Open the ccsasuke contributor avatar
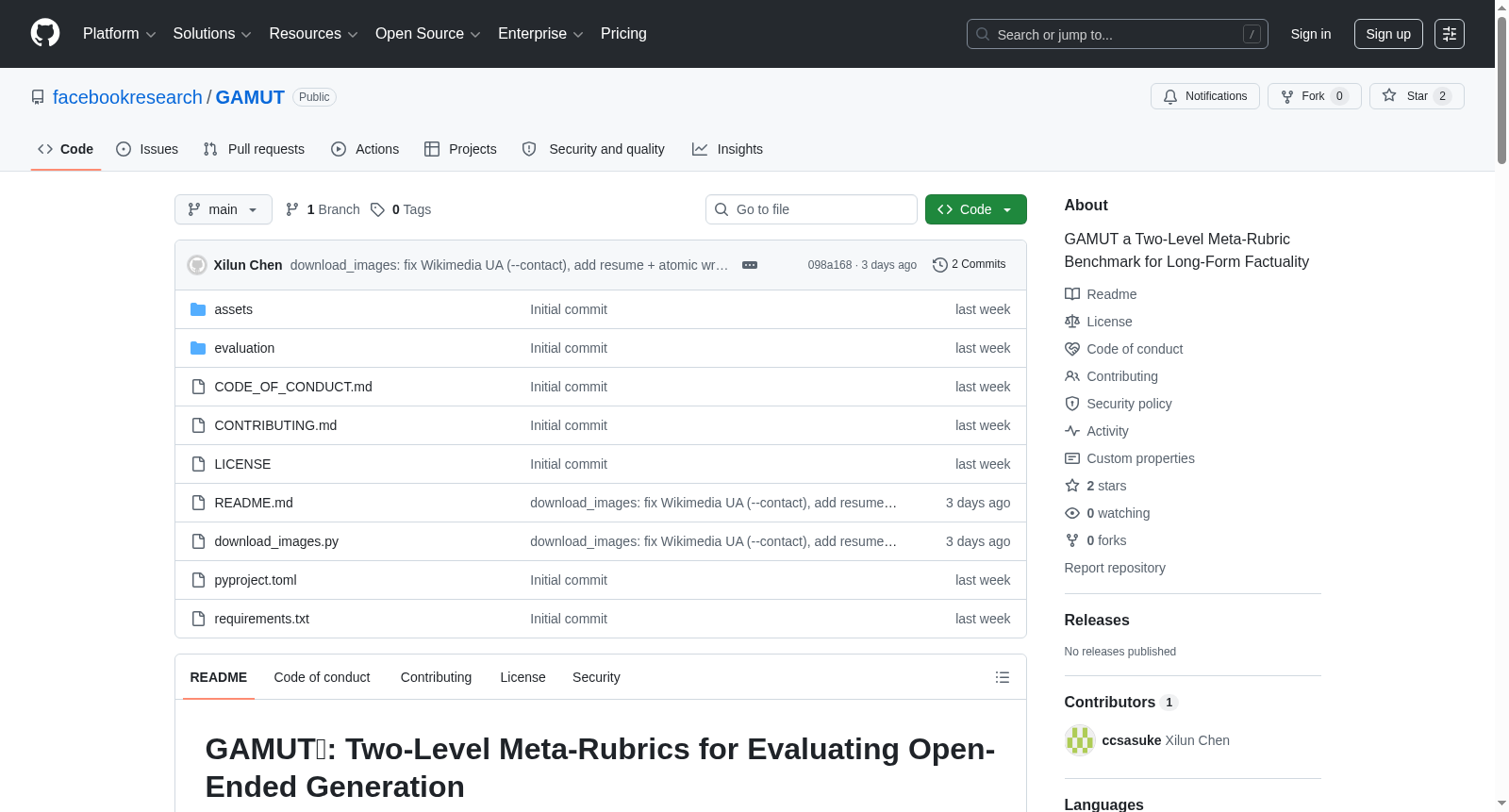 1080,740
